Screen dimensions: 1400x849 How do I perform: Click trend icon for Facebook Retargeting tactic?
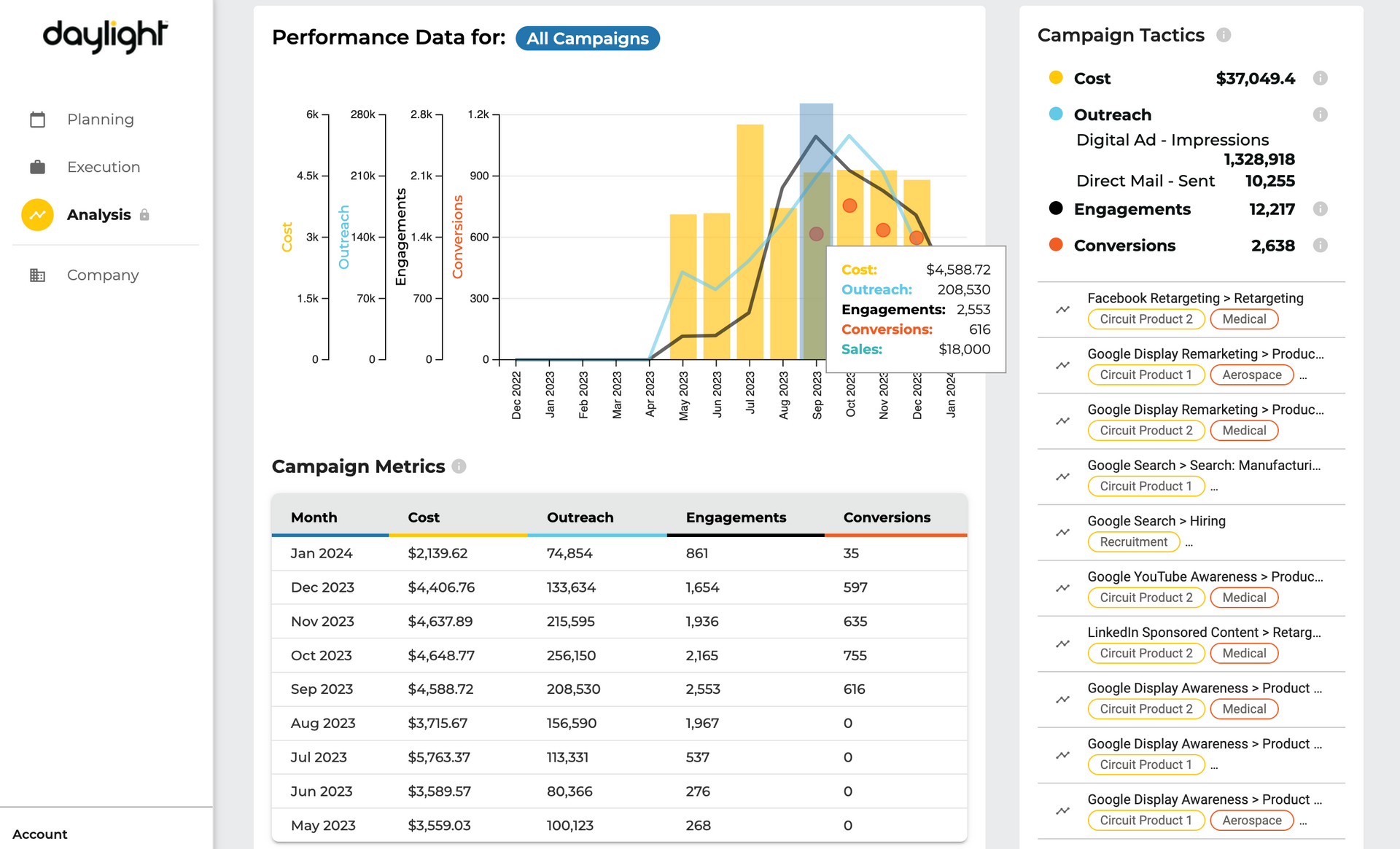point(1063,309)
